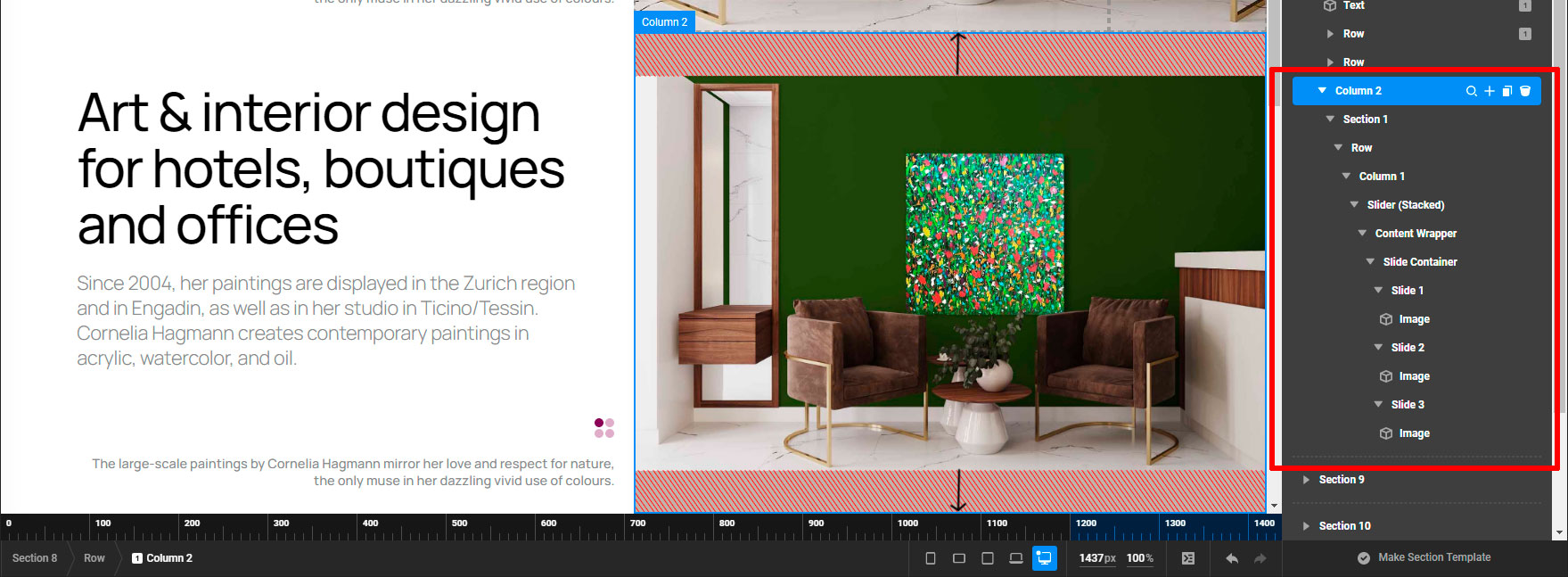
Task: Click Make Section Template
Action: click(x=1433, y=557)
